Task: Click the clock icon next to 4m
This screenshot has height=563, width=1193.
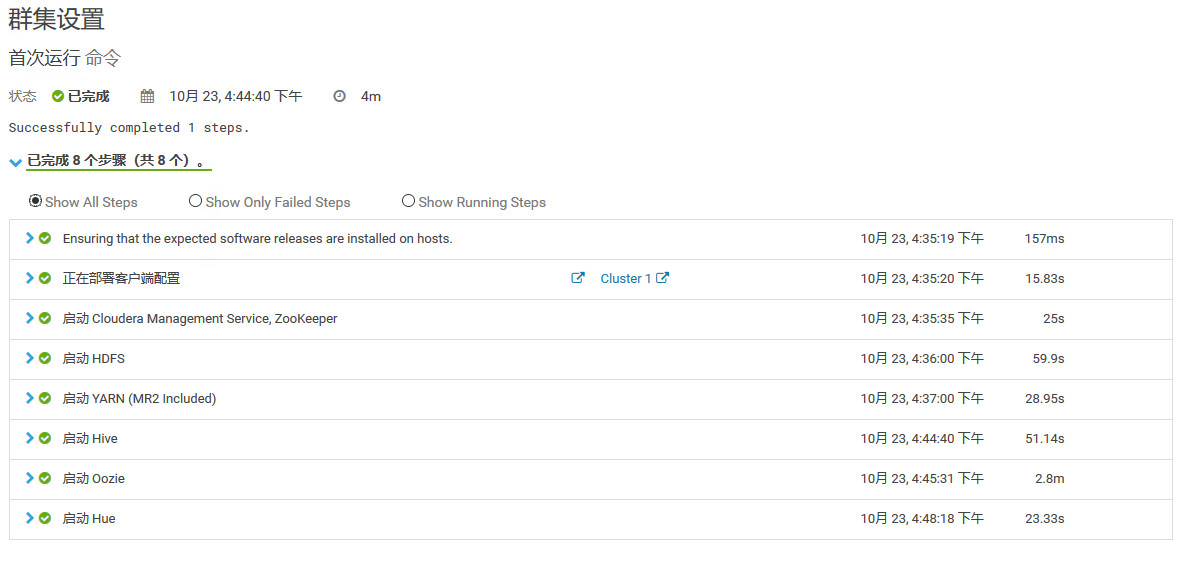Action: click(339, 97)
